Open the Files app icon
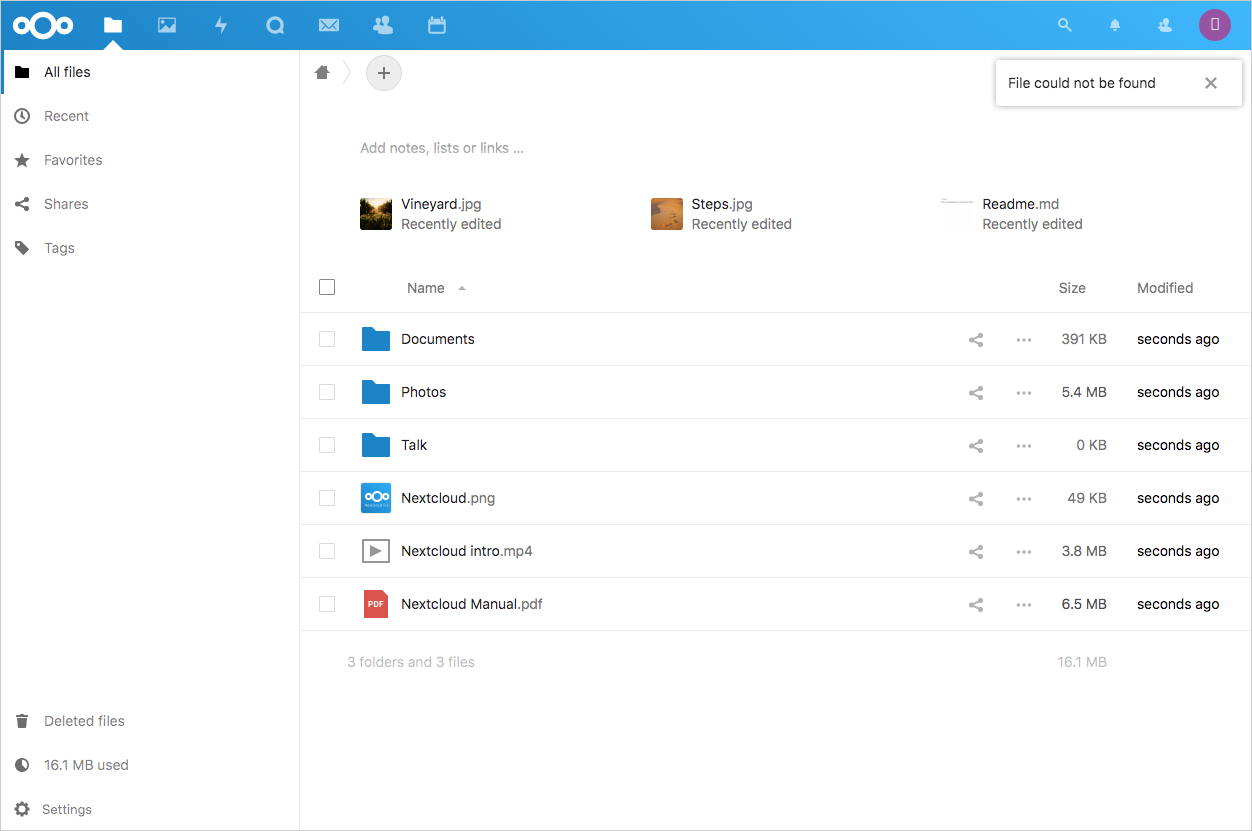The width and height of the screenshot is (1252, 831). coord(113,25)
